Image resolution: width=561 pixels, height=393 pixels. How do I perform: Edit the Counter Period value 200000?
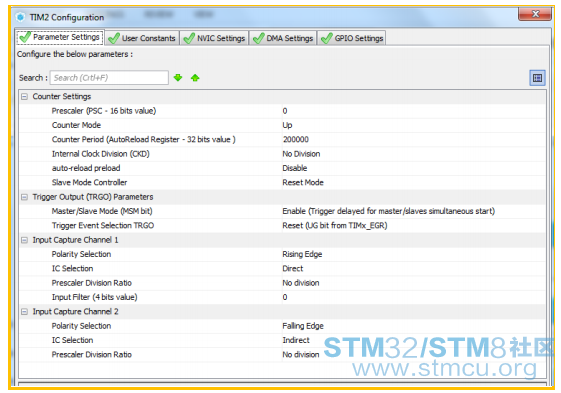point(296,140)
